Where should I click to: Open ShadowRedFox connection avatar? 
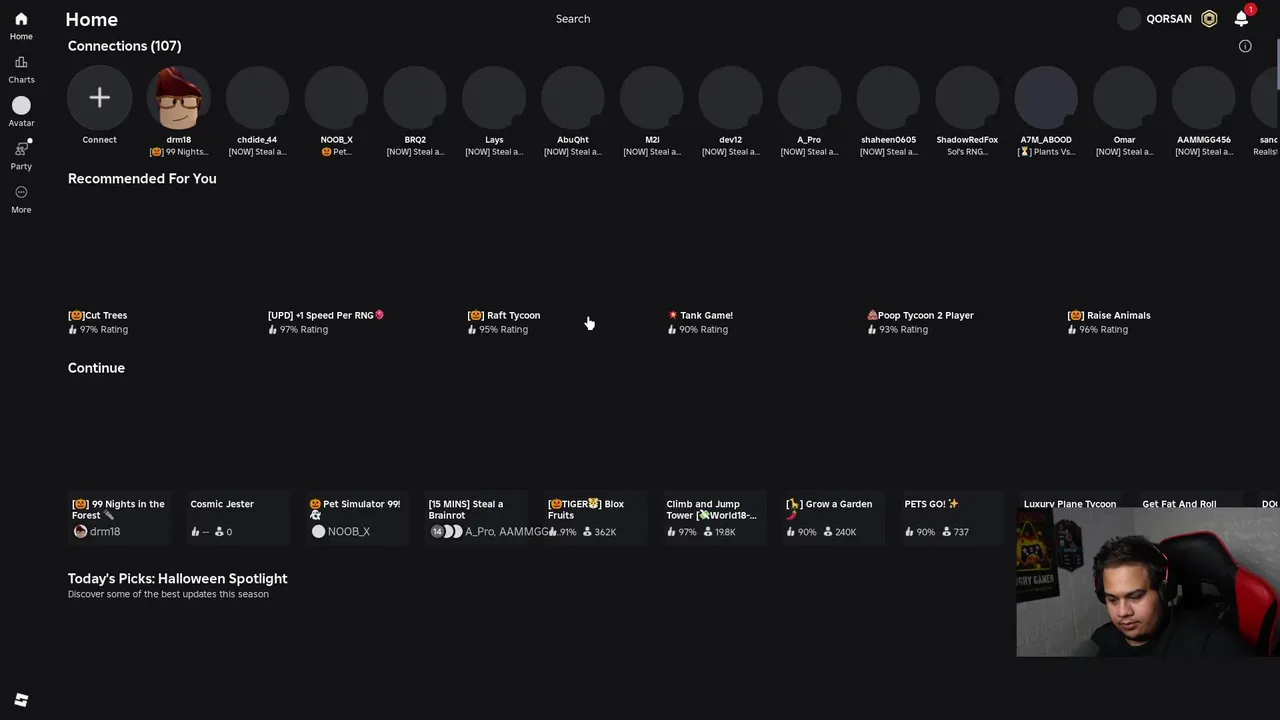click(x=967, y=98)
